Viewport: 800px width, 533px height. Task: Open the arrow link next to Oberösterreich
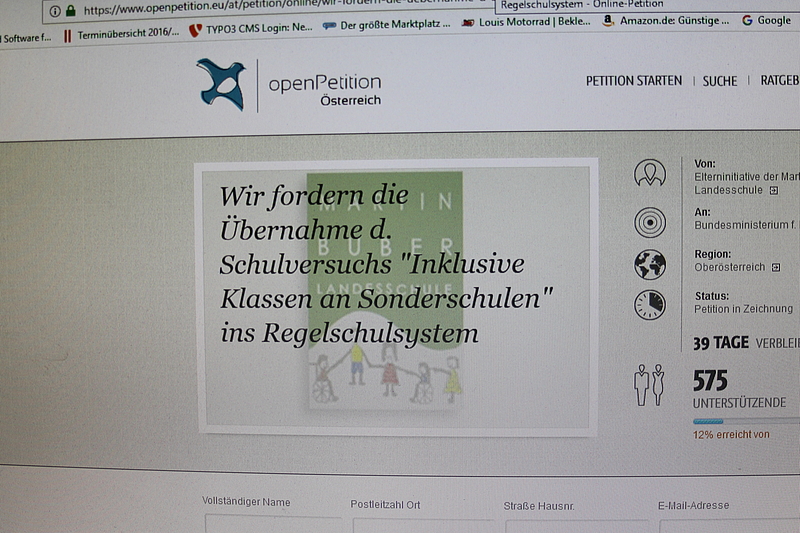(x=774, y=268)
